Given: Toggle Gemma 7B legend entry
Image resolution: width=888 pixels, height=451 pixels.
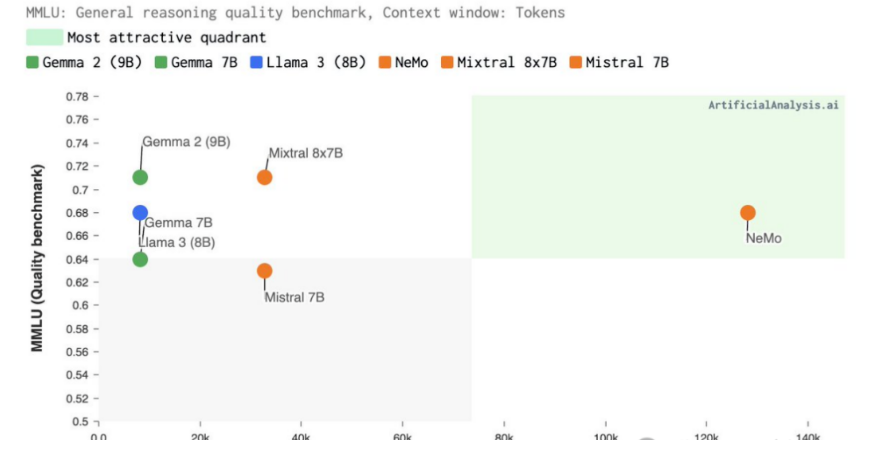Looking at the screenshot, I should tap(197, 62).
